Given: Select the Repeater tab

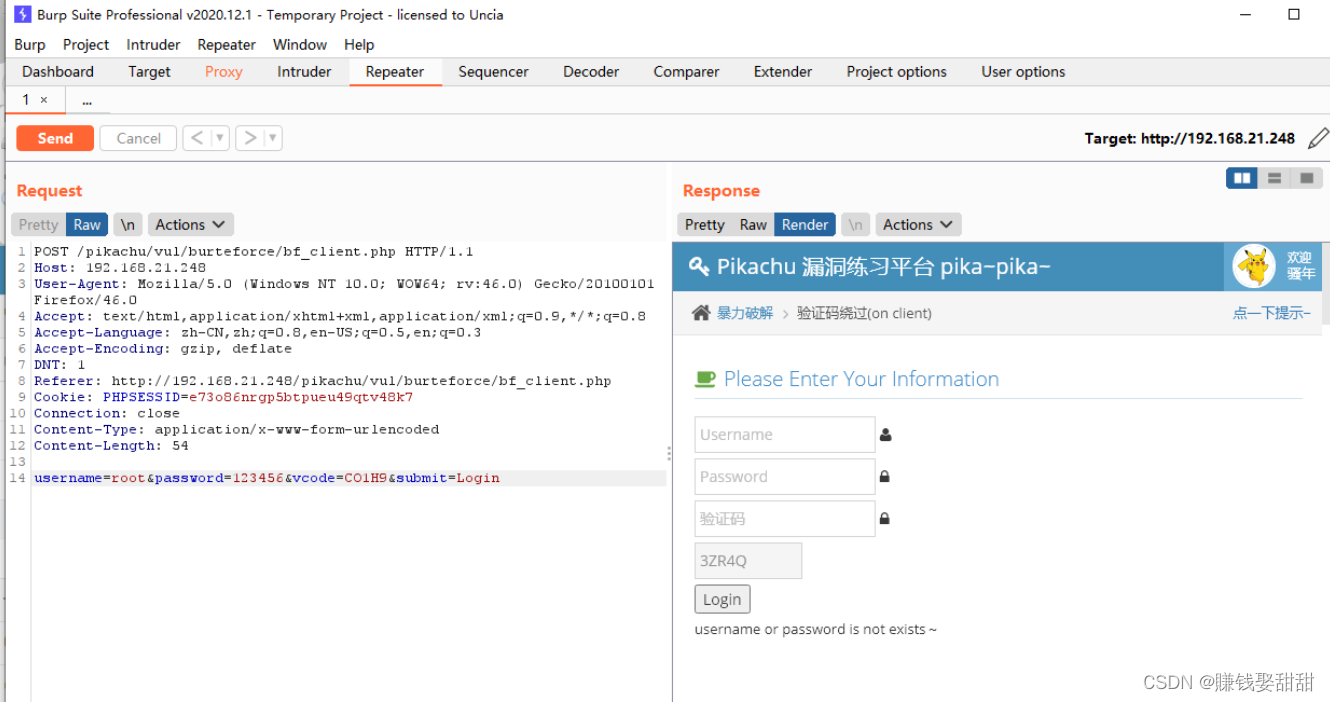Looking at the screenshot, I should coord(395,72).
